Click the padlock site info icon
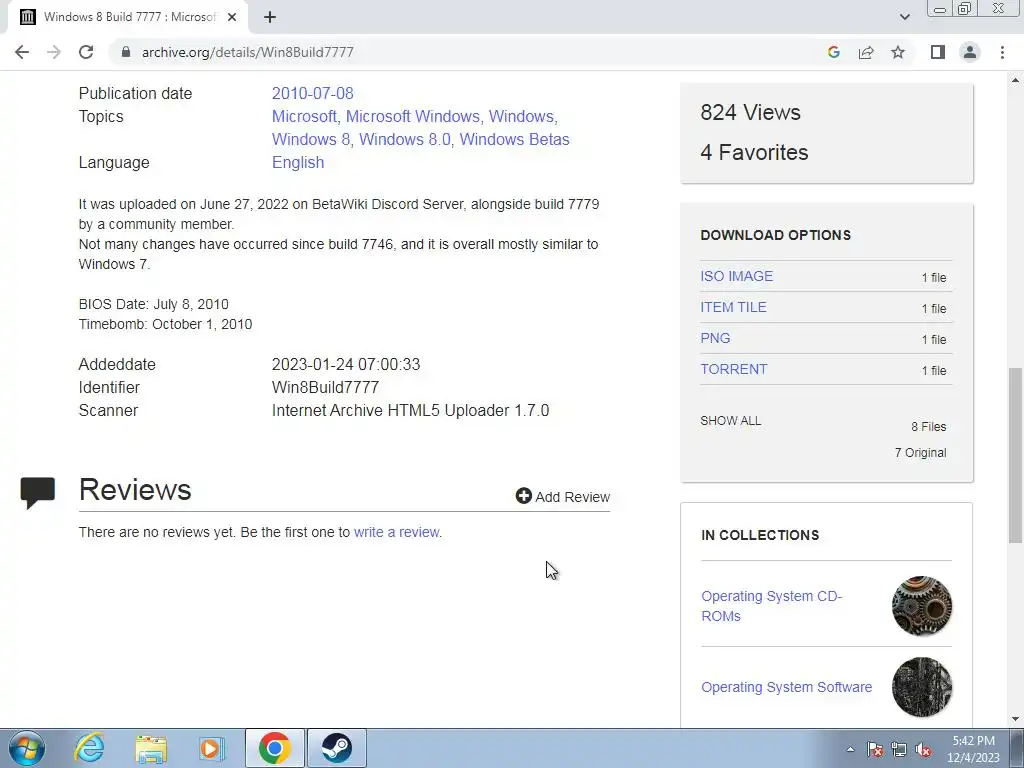1024x768 pixels. click(x=126, y=52)
